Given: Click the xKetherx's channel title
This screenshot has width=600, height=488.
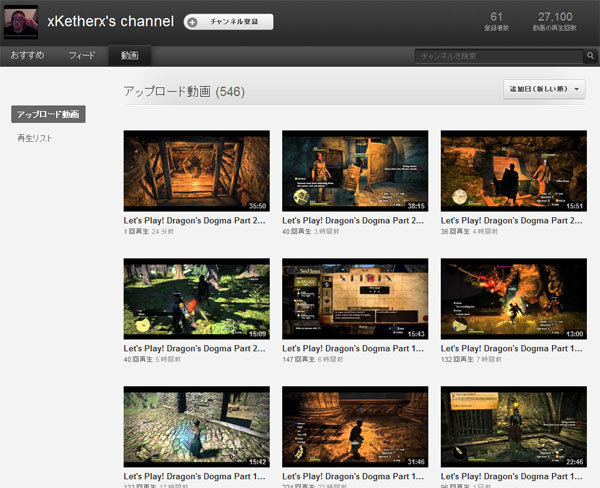Looking at the screenshot, I should pyautogui.click(x=111, y=21).
